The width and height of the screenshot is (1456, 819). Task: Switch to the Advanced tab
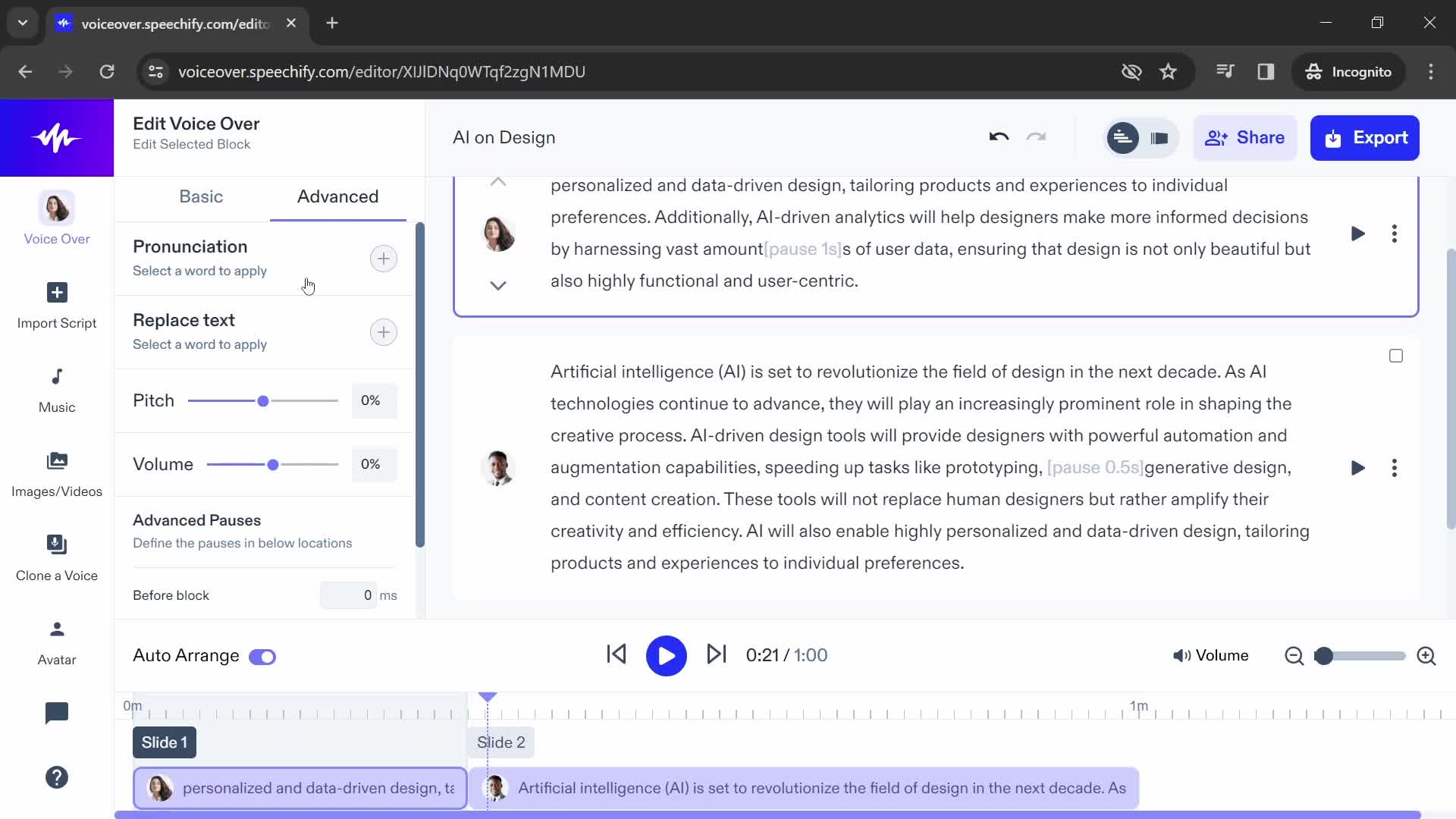click(338, 196)
